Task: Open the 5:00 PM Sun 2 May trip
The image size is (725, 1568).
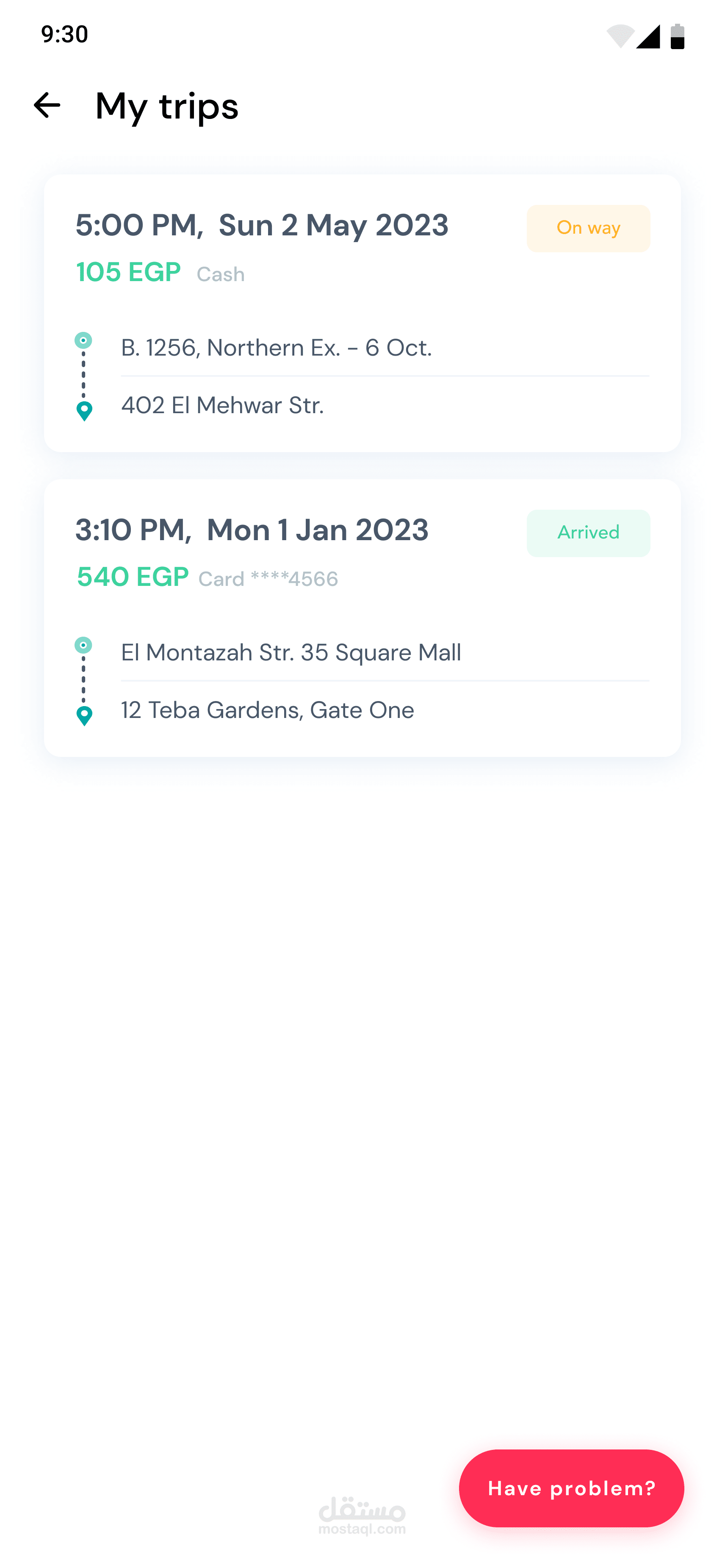Action: click(x=362, y=313)
